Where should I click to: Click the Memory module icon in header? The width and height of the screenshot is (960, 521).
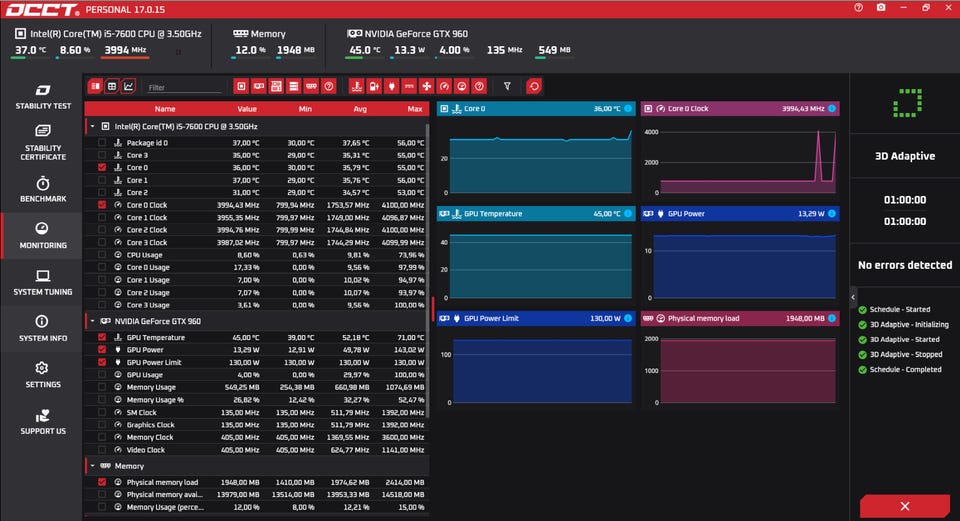pos(241,34)
